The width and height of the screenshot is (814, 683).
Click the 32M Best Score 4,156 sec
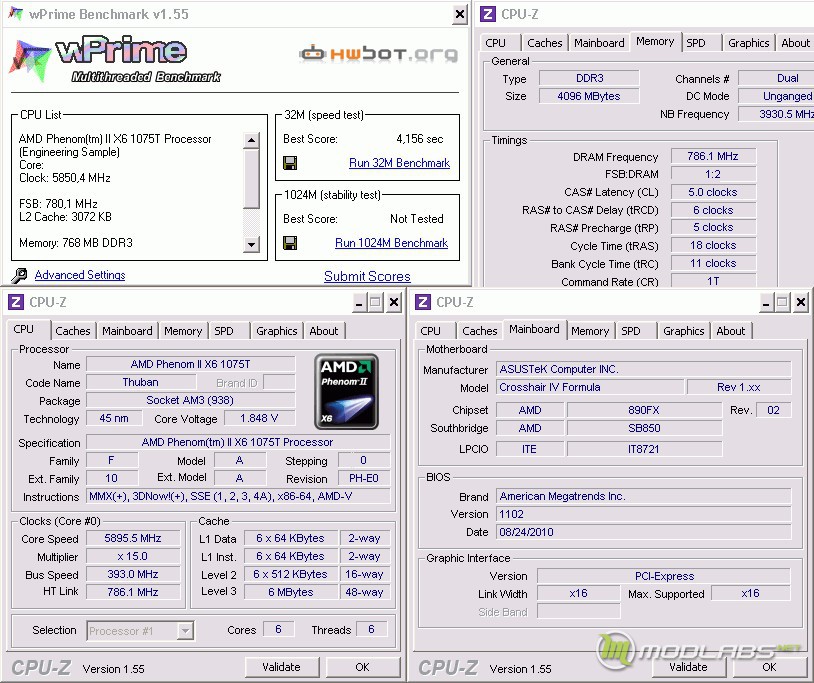tap(419, 139)
